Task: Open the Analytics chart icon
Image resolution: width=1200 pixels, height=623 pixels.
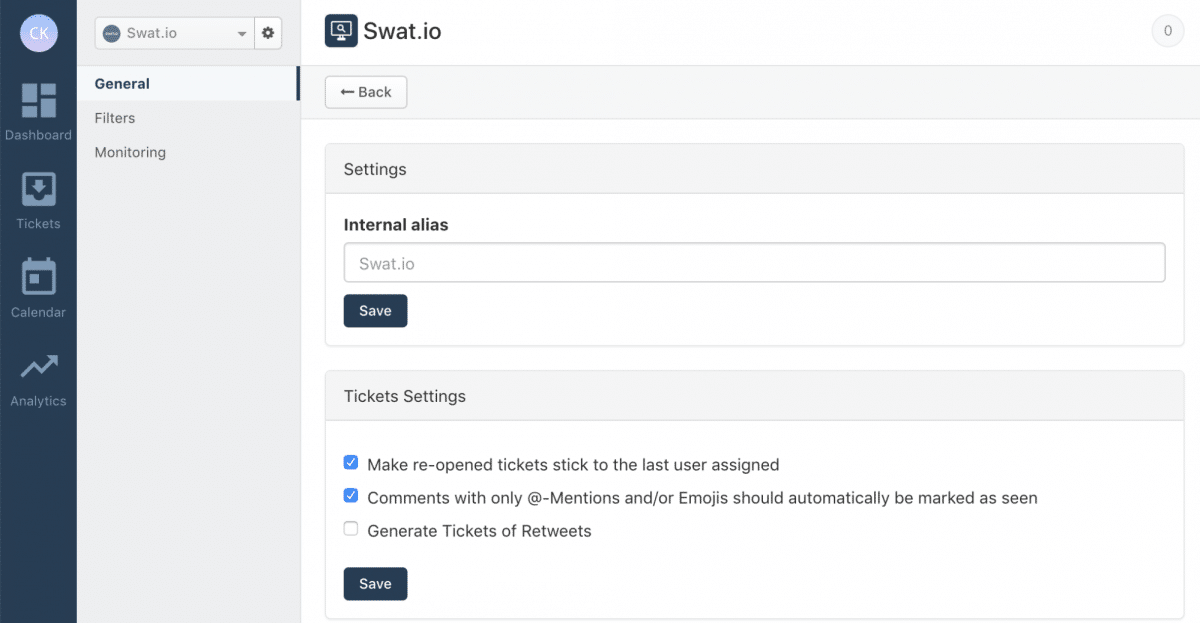Action: click(38, 367)
